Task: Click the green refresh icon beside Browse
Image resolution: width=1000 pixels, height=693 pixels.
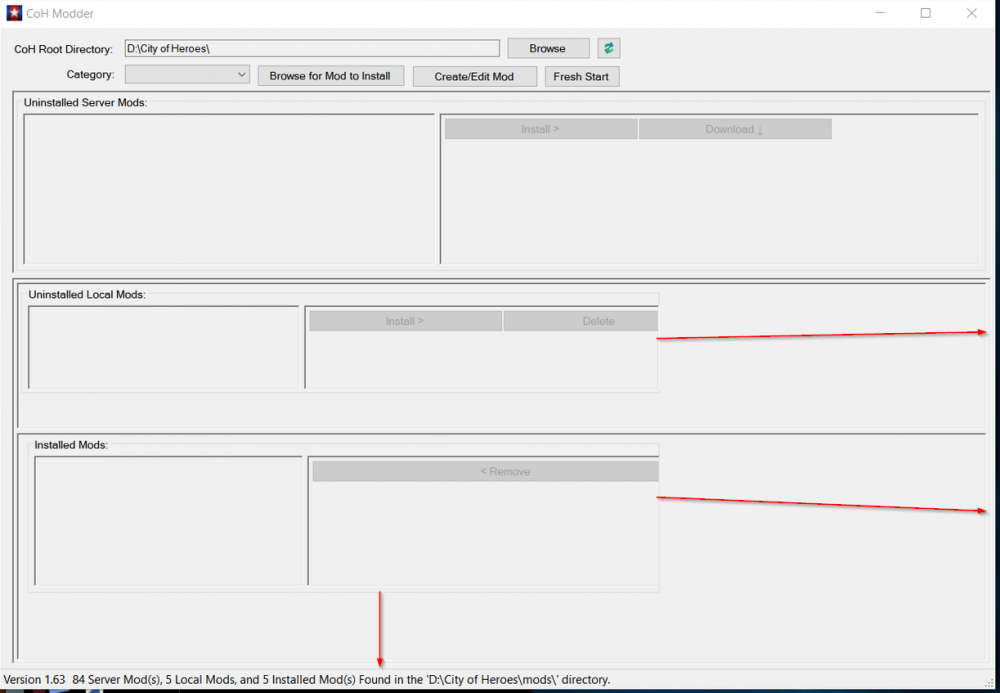Action: (x=608, y=48)
